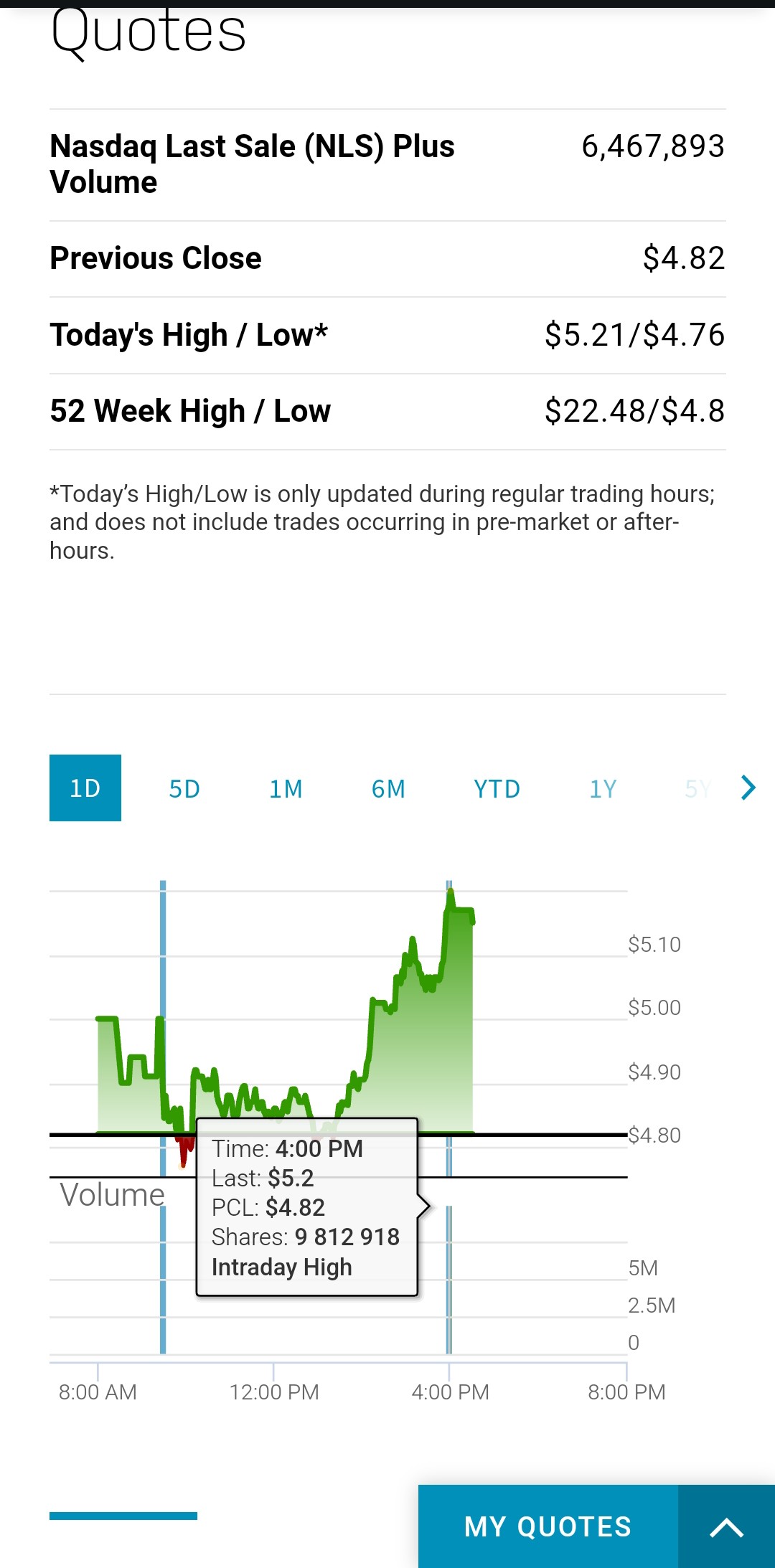Tap the Previous Close value $4.82
The height and width of the screenshot is (1568, 775).
(683, 258)
